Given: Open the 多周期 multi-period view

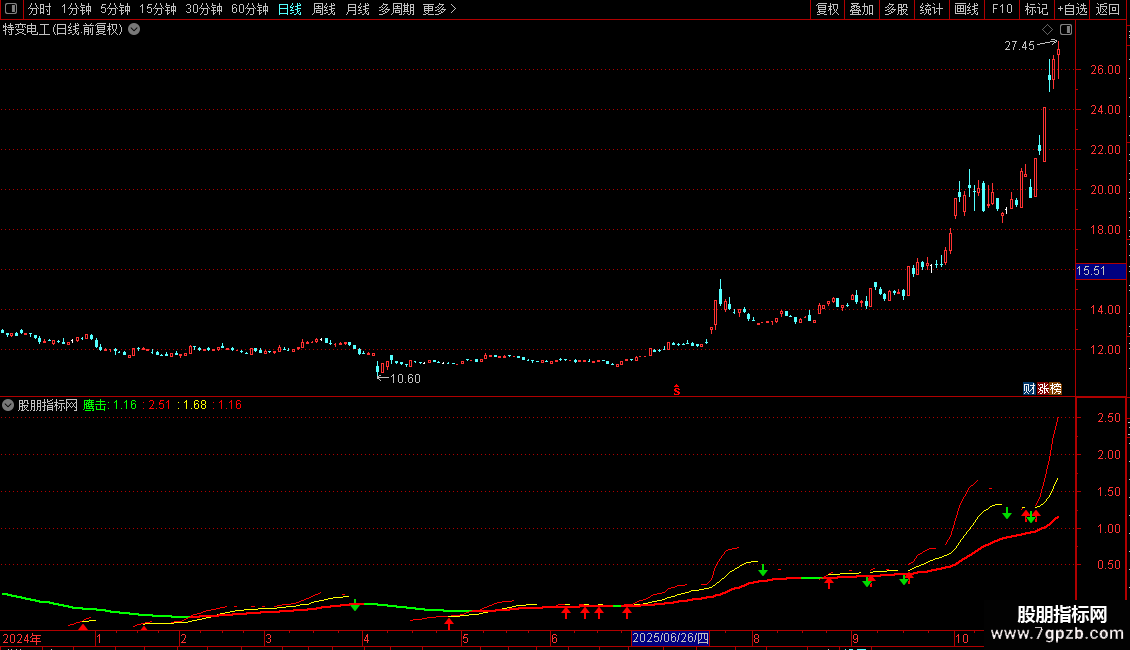Looking at the screenshot, I should 396,9.
